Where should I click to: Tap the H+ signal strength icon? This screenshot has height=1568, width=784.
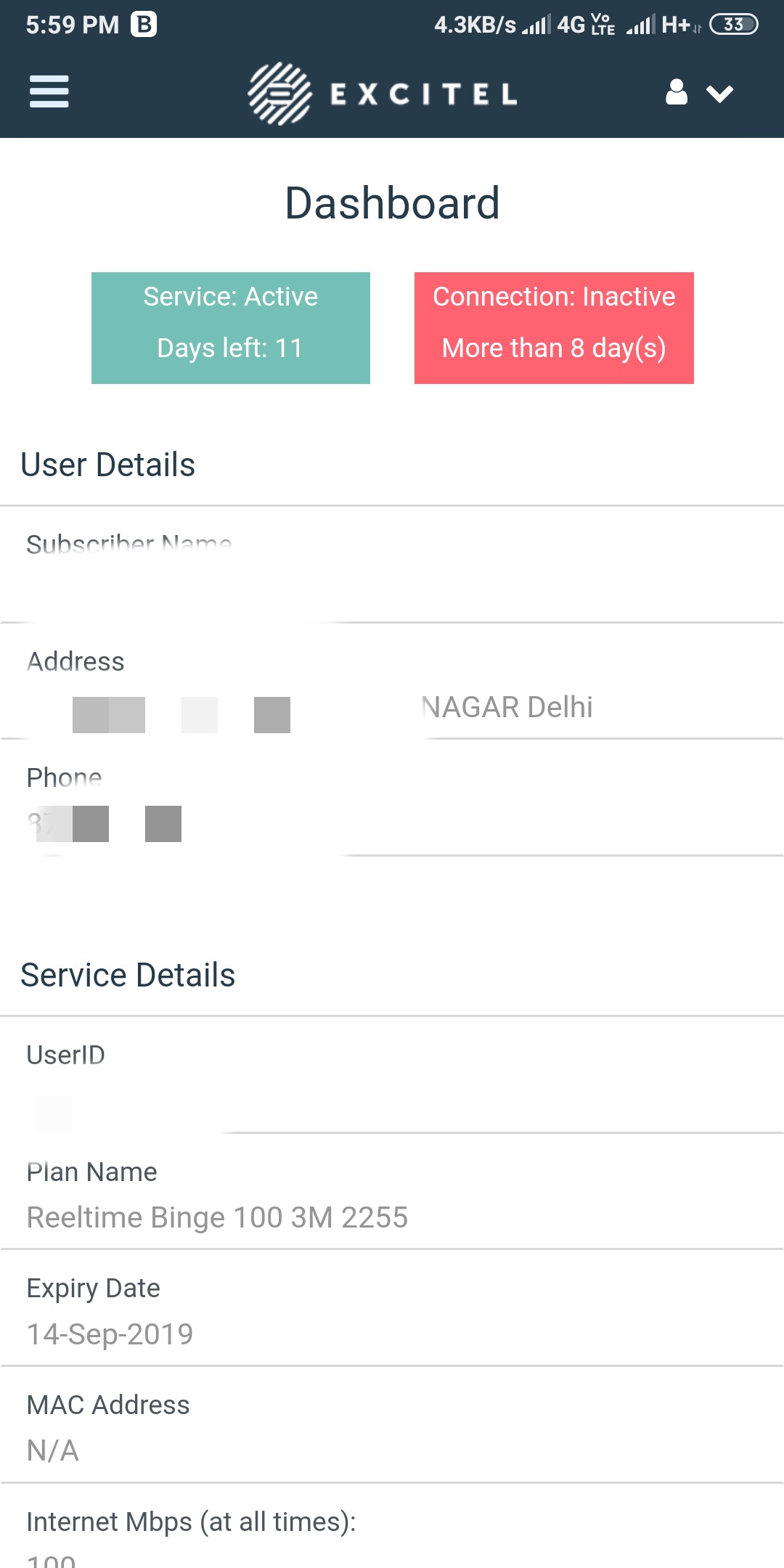pos(659,25)
